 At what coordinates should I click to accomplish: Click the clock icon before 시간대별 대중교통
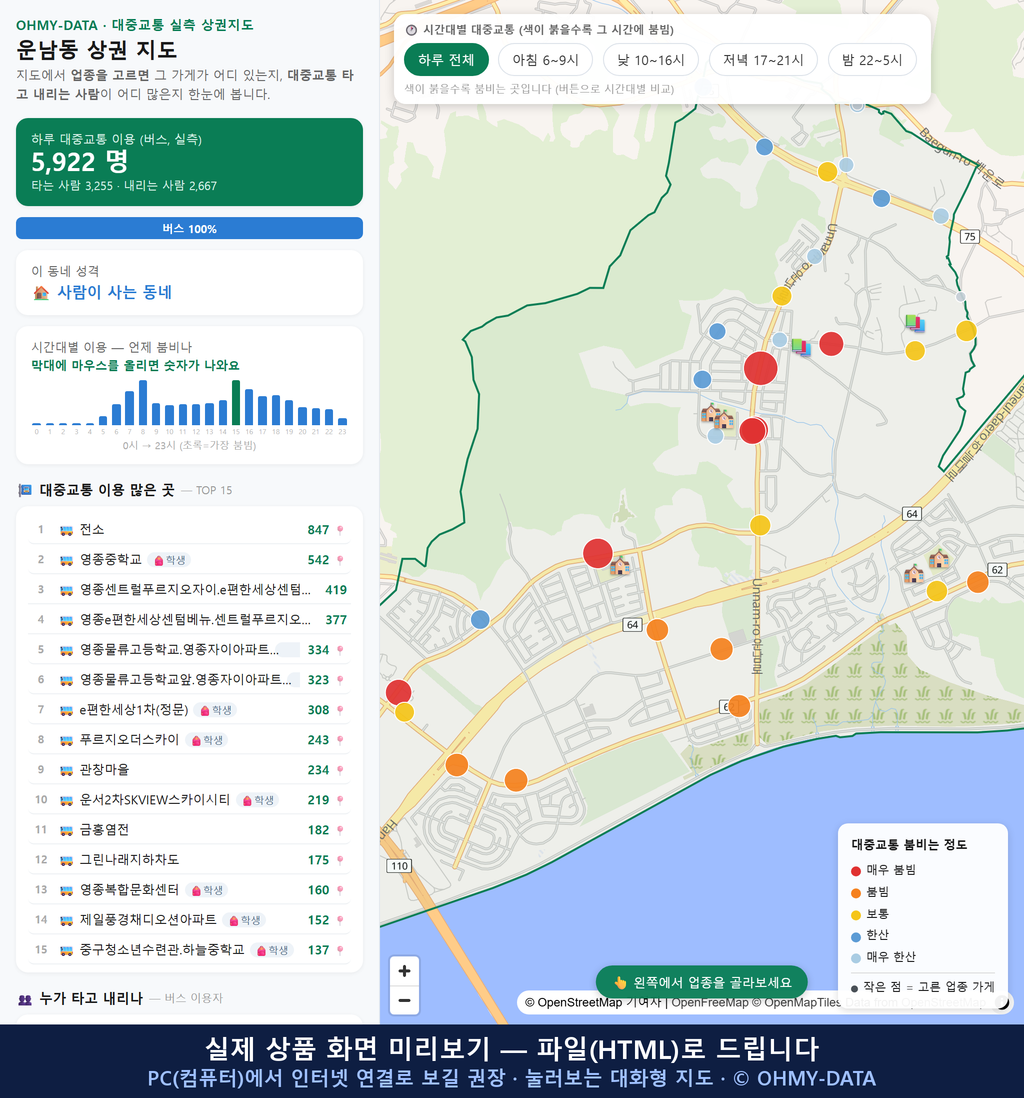click(411, 30)
